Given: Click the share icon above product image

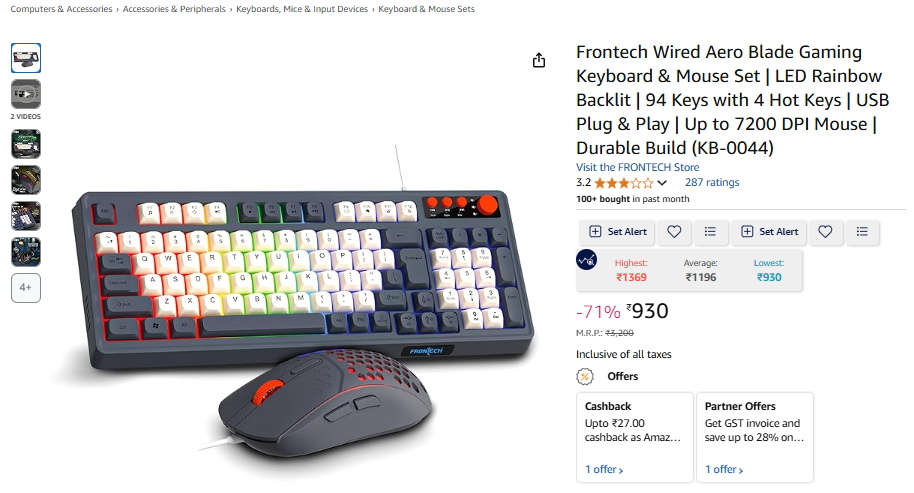Looking at the screenshot, I should click(x=539, y=60).
